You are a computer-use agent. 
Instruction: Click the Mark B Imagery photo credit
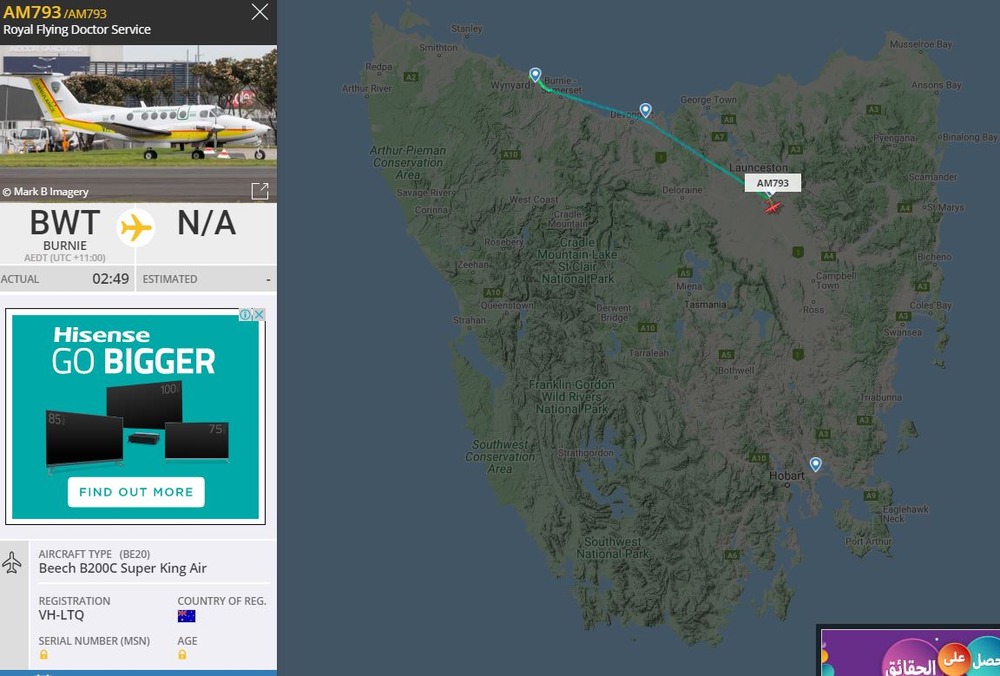click(x=46, y=191)
